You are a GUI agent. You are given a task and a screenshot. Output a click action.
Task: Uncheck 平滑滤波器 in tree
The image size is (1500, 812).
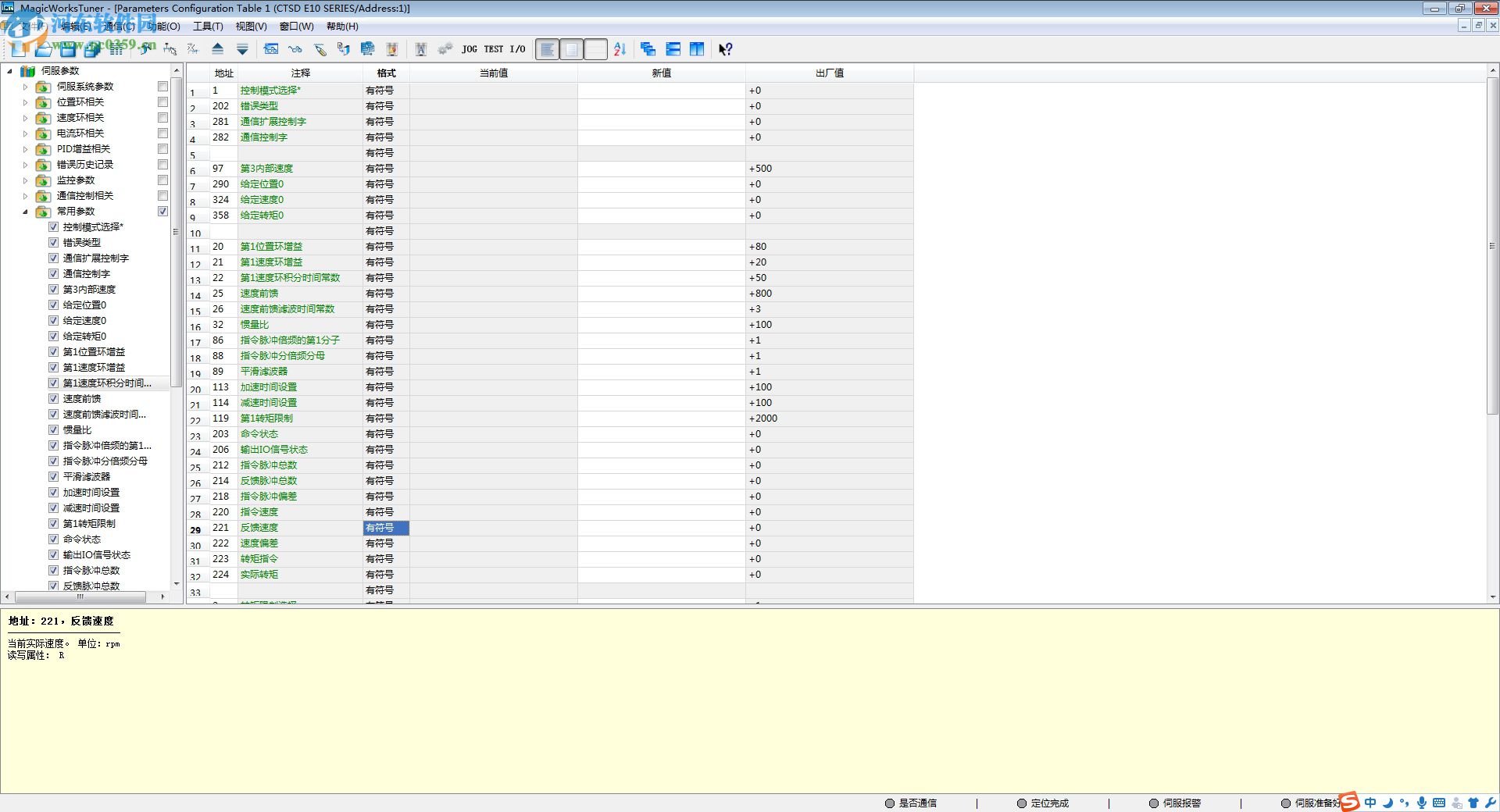[53, 477]
